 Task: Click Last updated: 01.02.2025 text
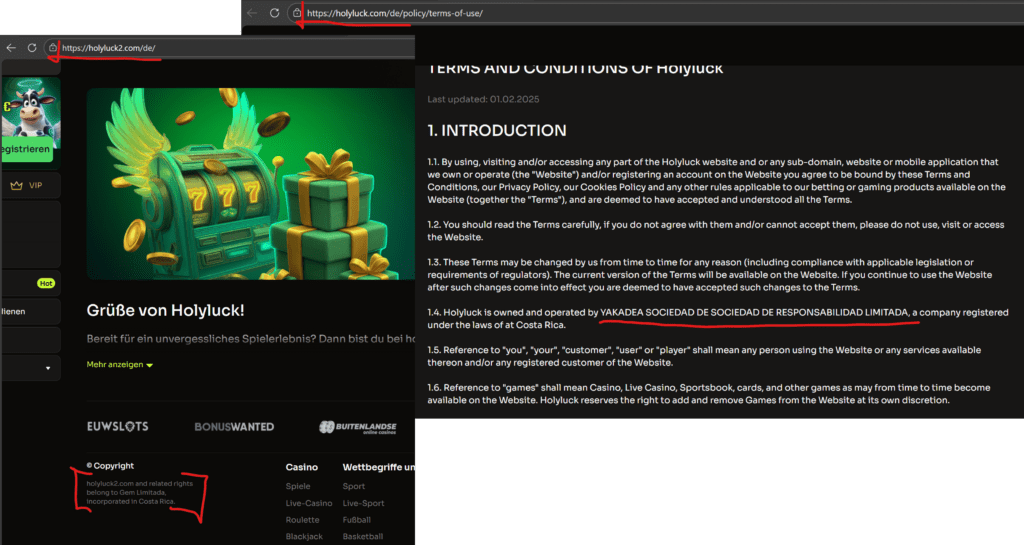coord(483,99)
